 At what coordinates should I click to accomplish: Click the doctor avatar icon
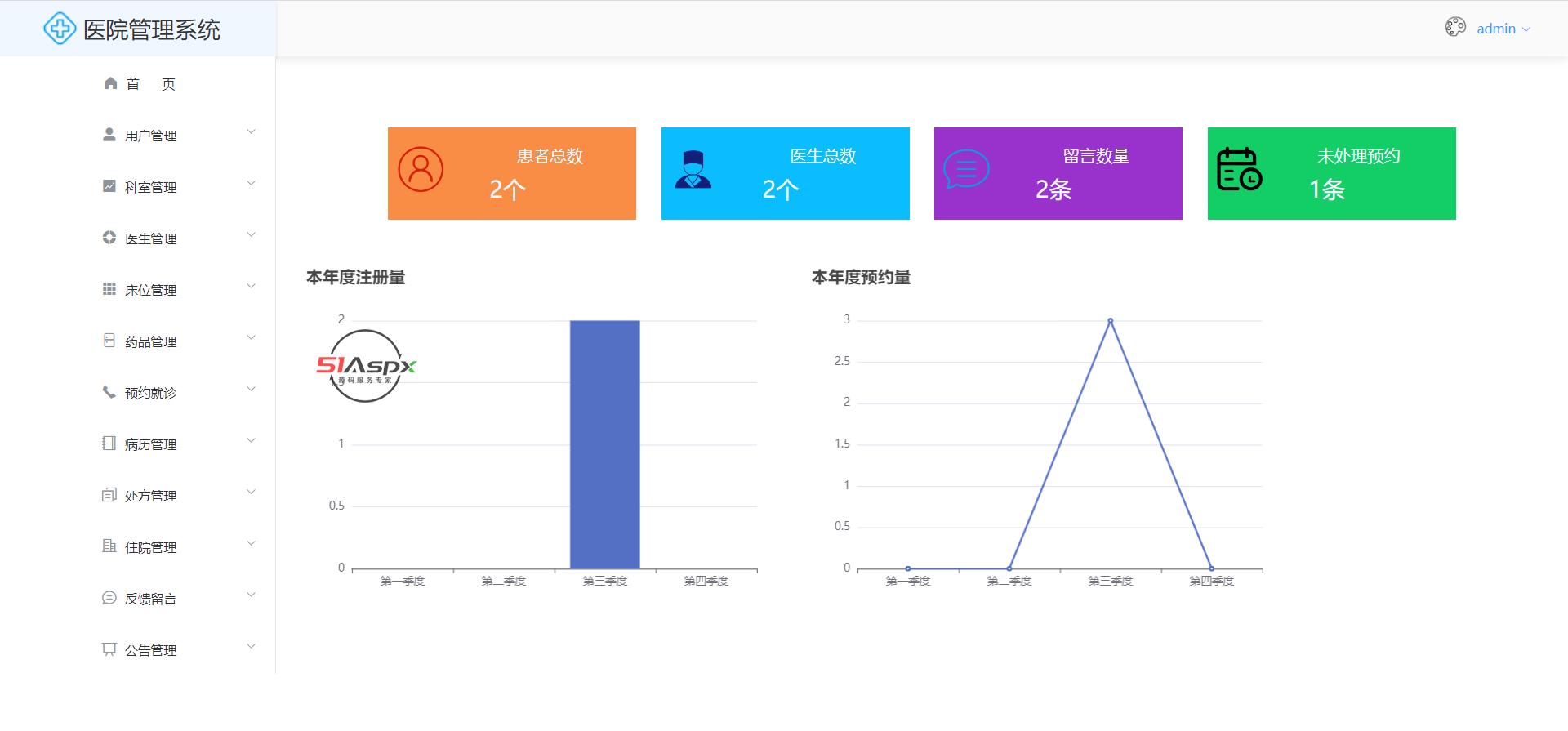click(x=693, y=170)
